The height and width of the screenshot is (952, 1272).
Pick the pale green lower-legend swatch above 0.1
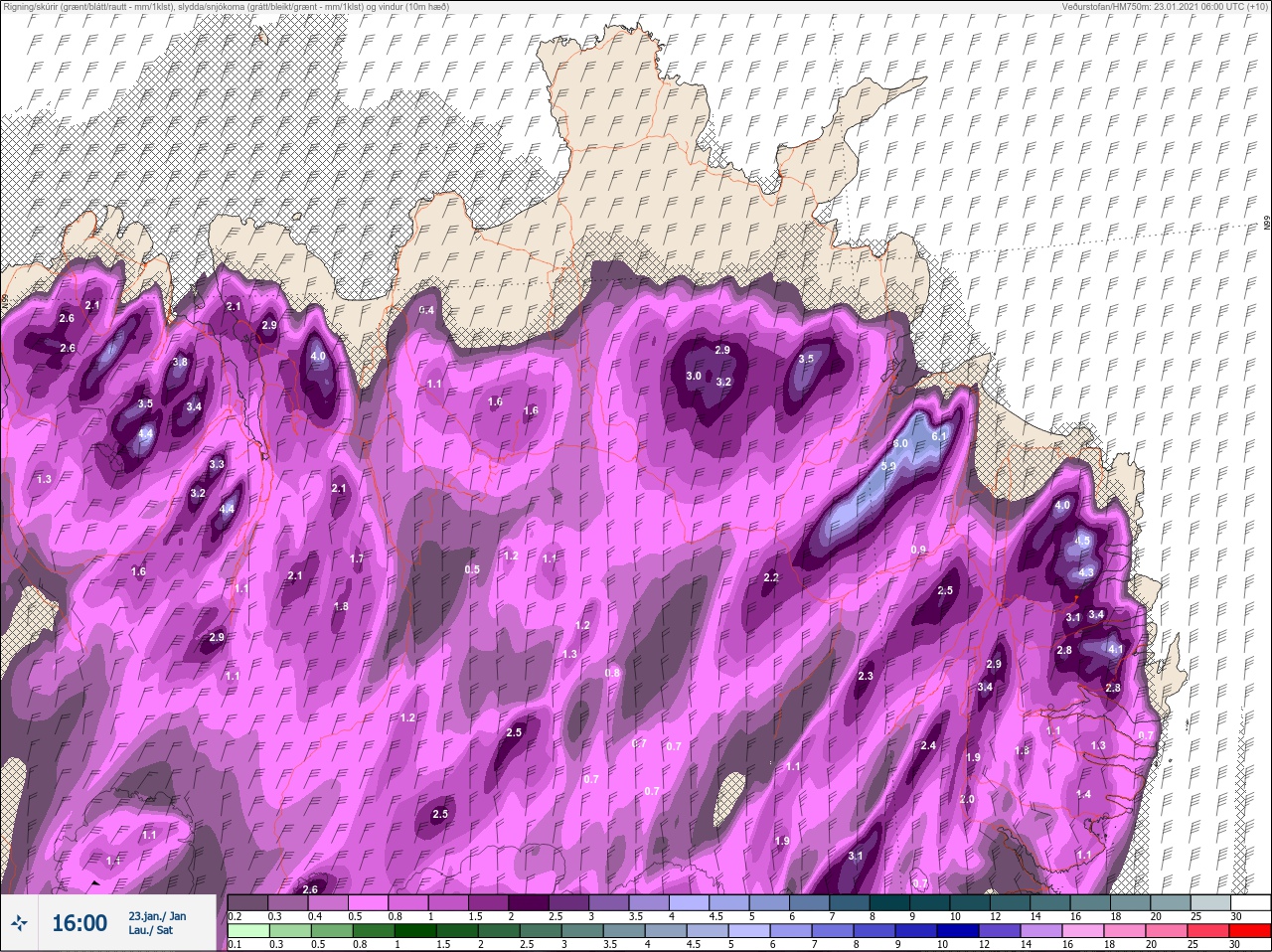(x=247, y=930)
